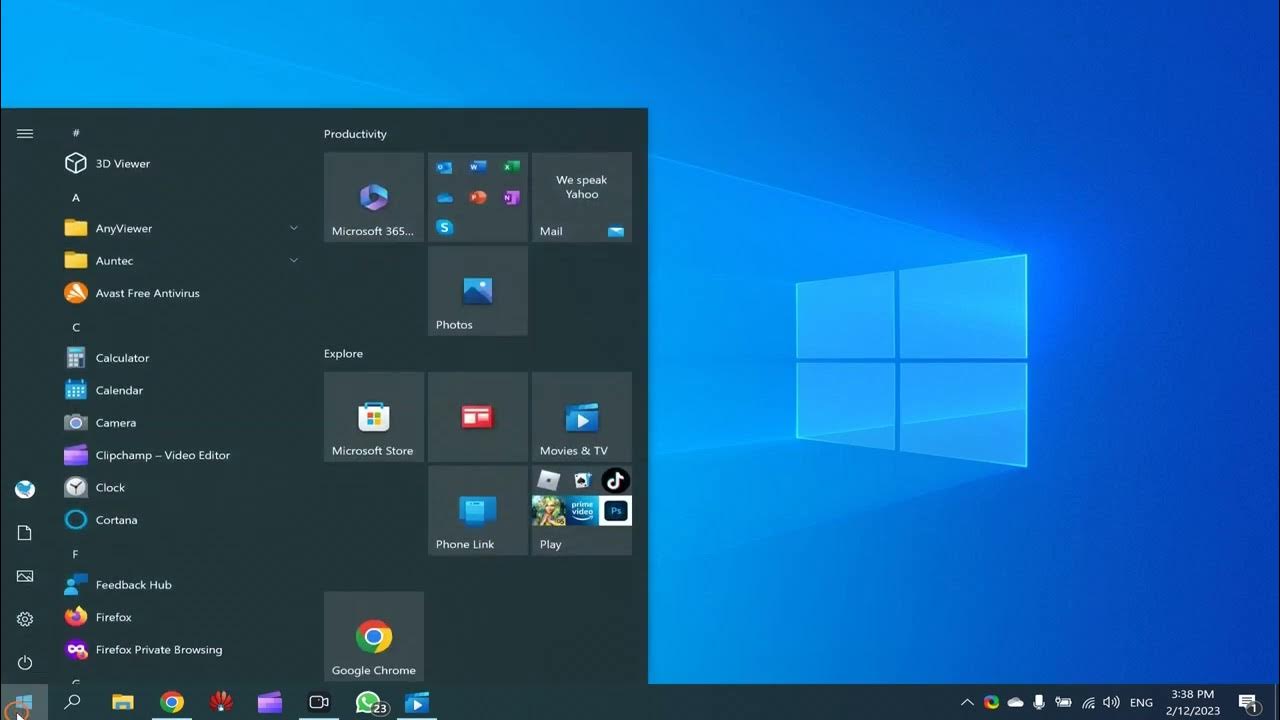Screen dimensions: 1280x720
Task: Open the Huawei app in the taskbar
Action: [221, 703]
